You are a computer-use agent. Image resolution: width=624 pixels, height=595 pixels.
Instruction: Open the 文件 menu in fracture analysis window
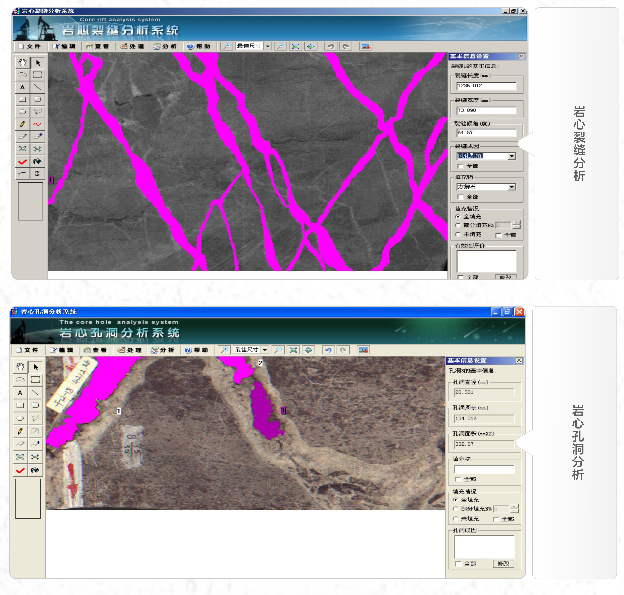pos(30,46)
